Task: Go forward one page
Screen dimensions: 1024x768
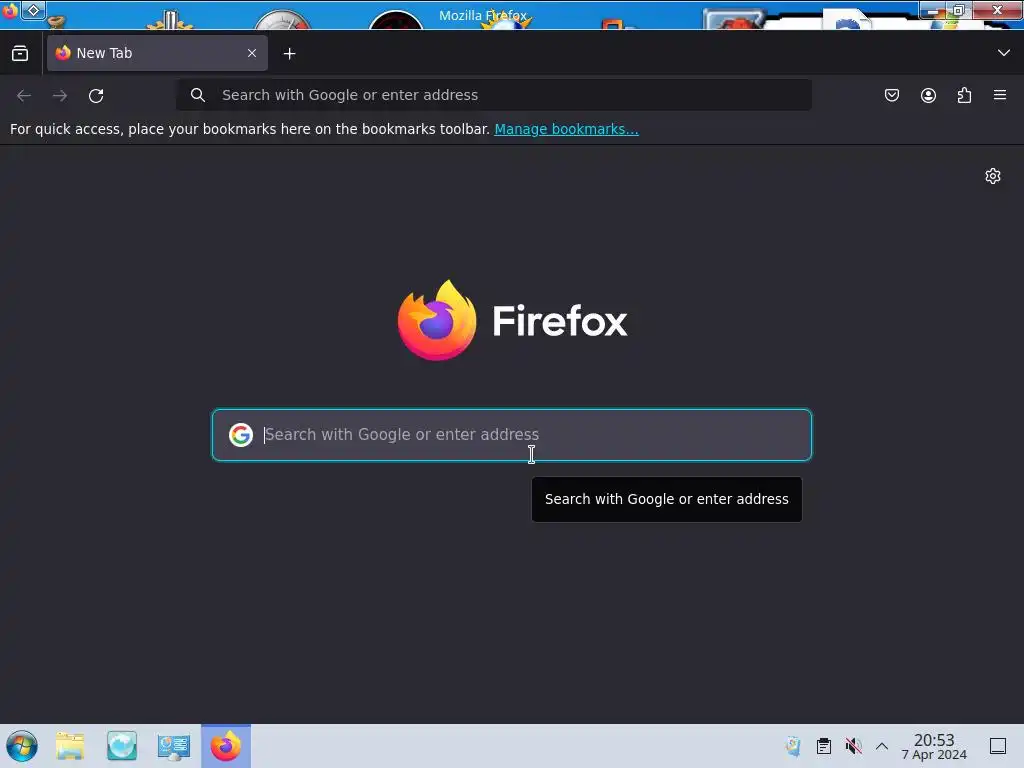Action: point(60,95)
